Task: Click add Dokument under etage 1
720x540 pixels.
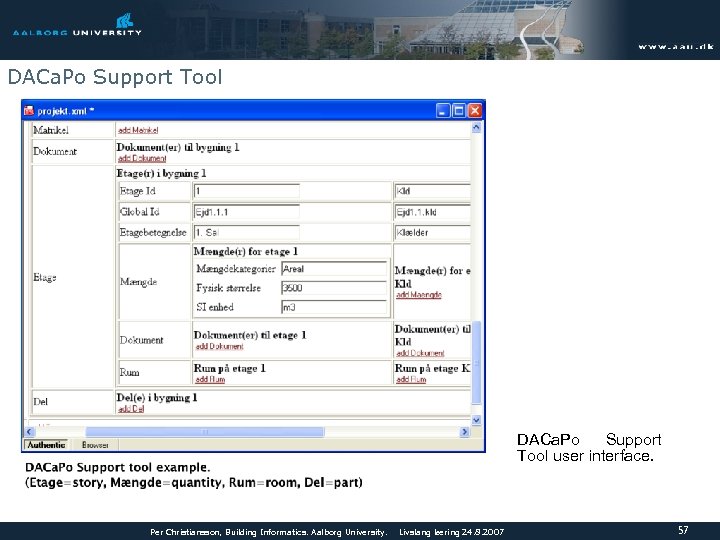Action: [219, 346]
